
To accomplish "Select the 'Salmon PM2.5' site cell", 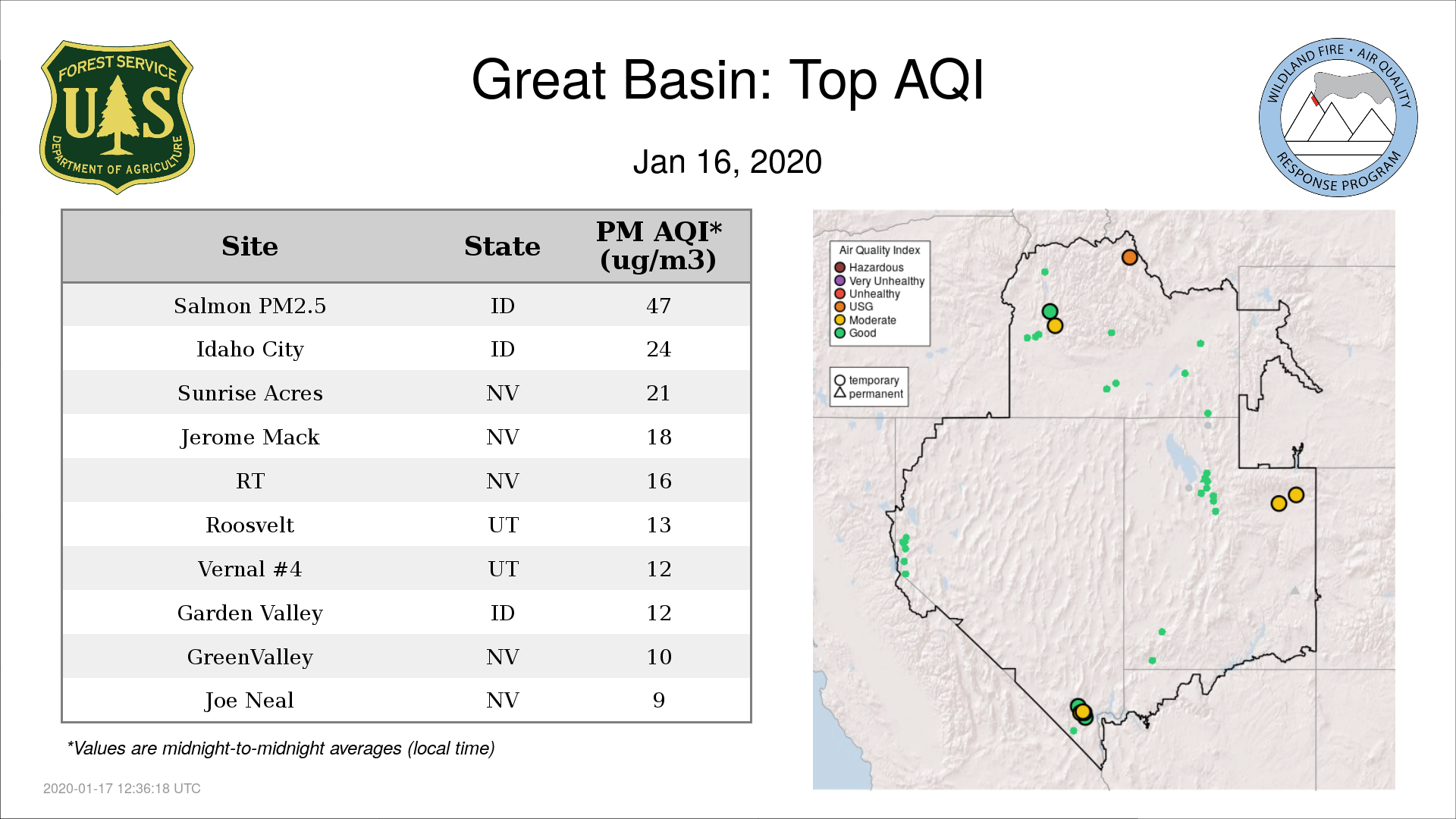I will [x=249, y=306].
